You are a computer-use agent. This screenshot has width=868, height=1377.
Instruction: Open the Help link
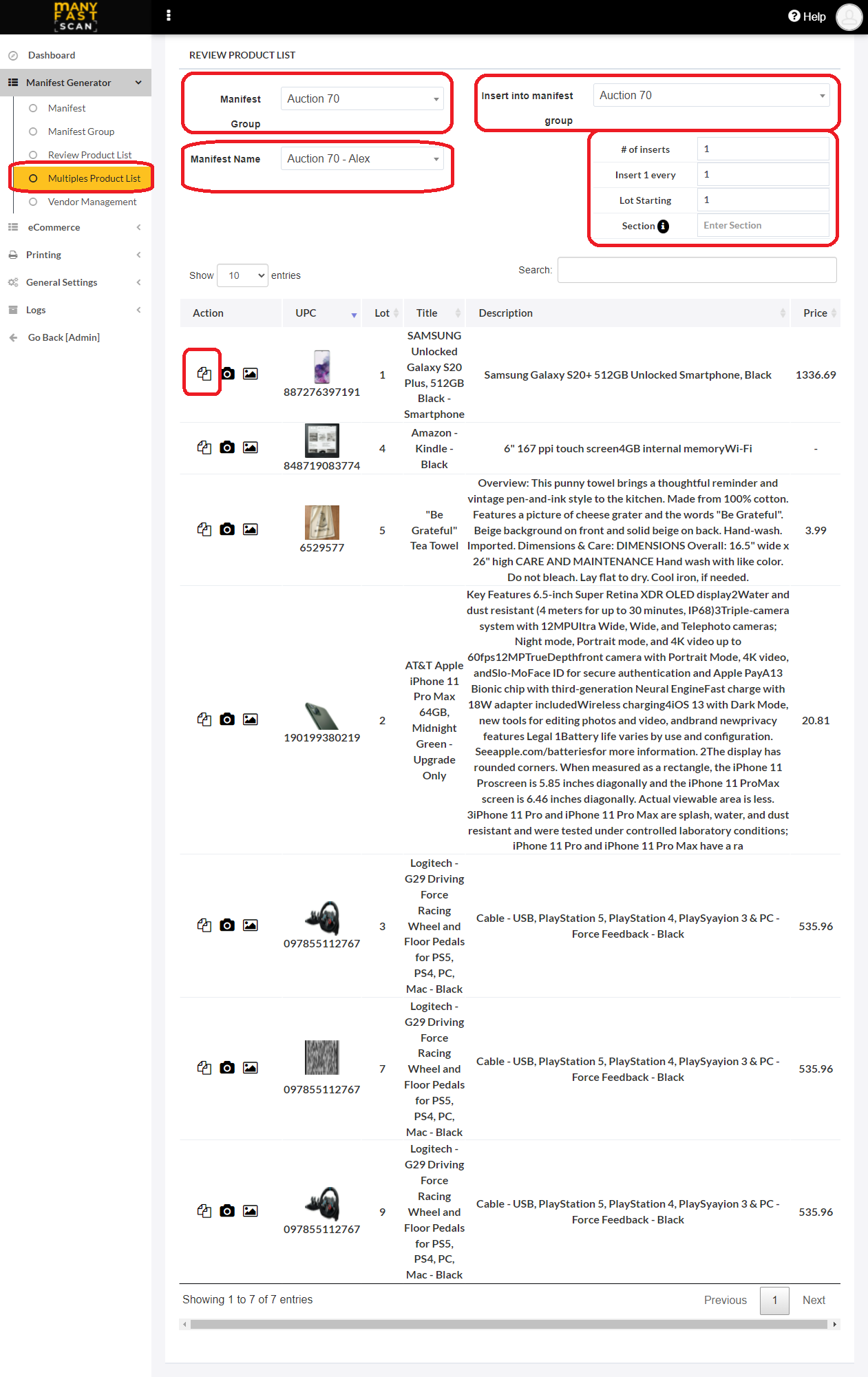(x=807, y=17)
